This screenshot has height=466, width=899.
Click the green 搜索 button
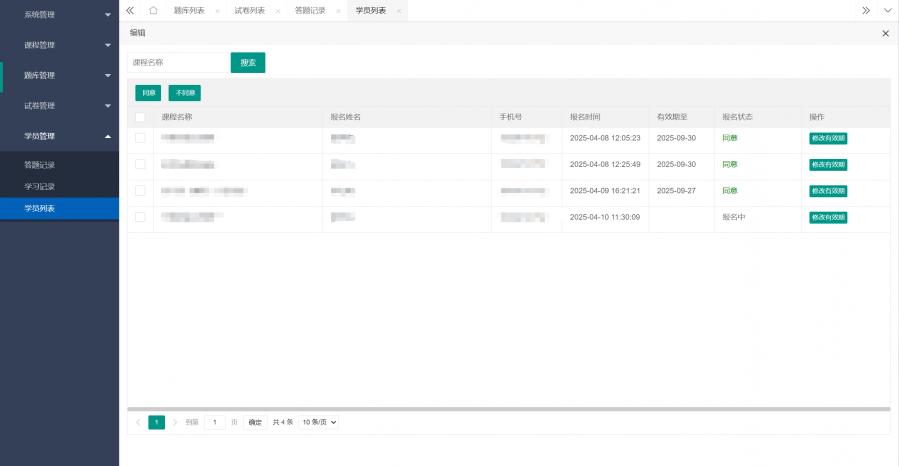[x=247, y=62]
